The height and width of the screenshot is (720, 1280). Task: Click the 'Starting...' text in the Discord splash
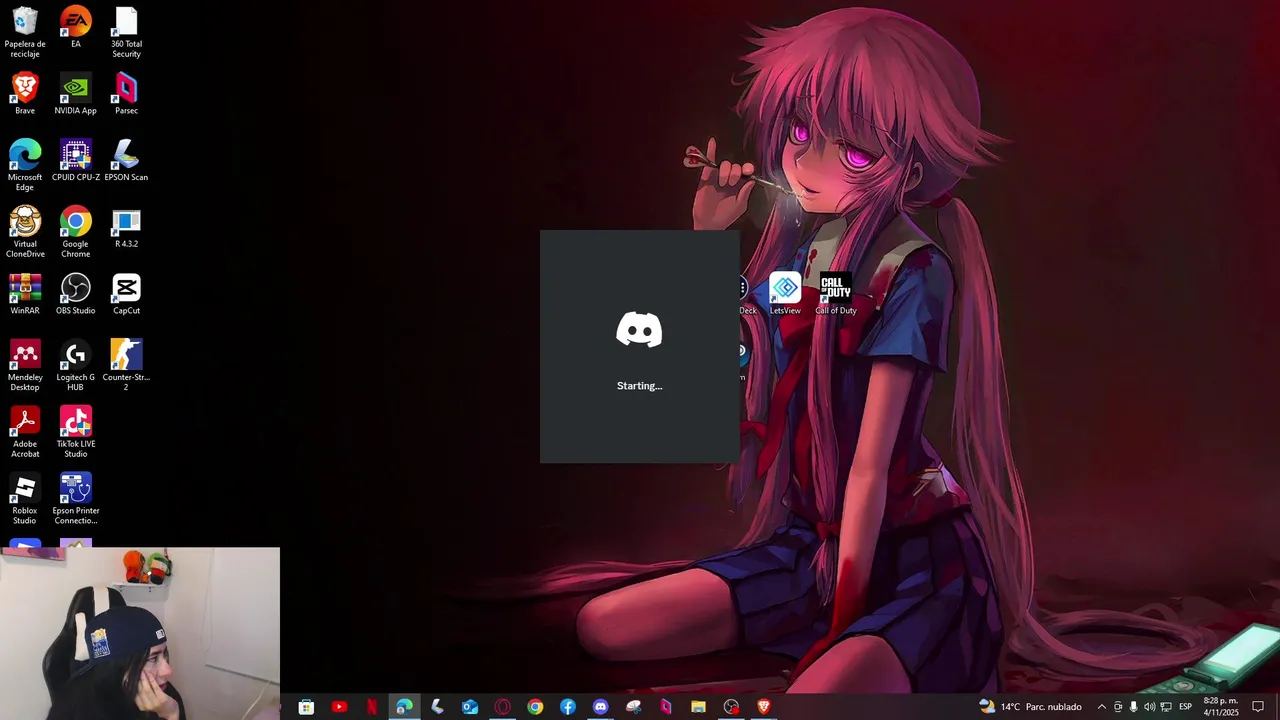click(639, 386)
